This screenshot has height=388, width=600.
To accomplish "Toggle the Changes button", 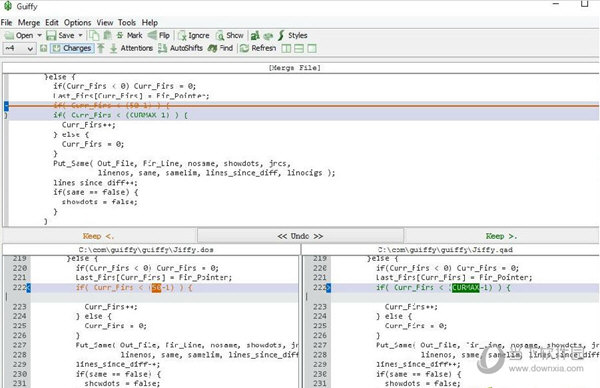I will tap(72, 48).
